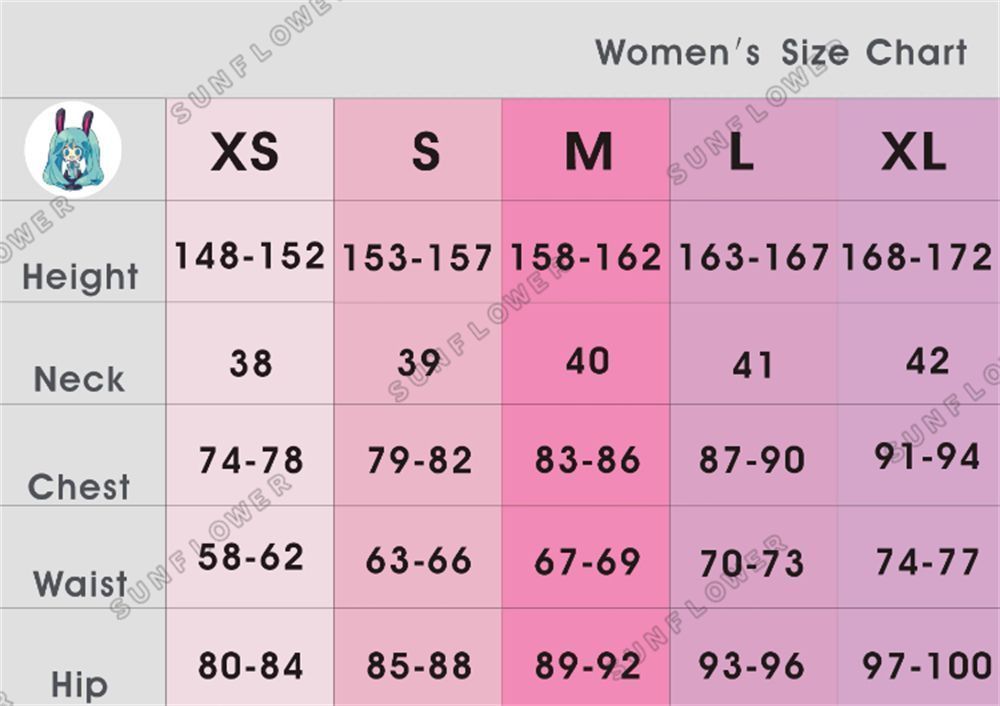Select the Neck row label
This screenshot has height=706, width=1000.
tap(79, 379)
